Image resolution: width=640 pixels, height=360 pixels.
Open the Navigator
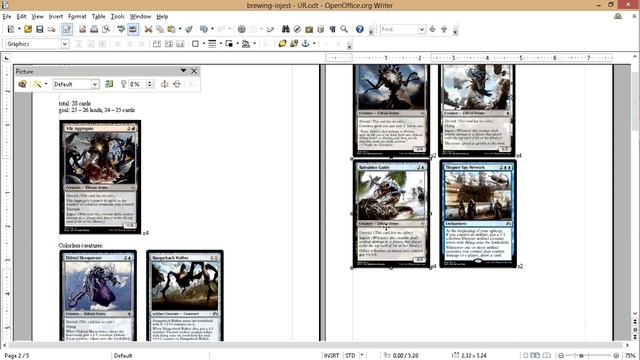tap(298, 29)
